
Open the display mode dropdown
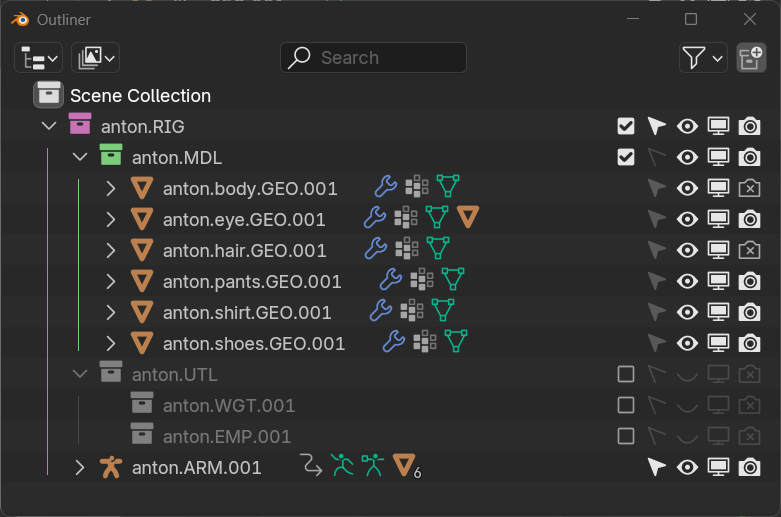[x=38, y=58]
